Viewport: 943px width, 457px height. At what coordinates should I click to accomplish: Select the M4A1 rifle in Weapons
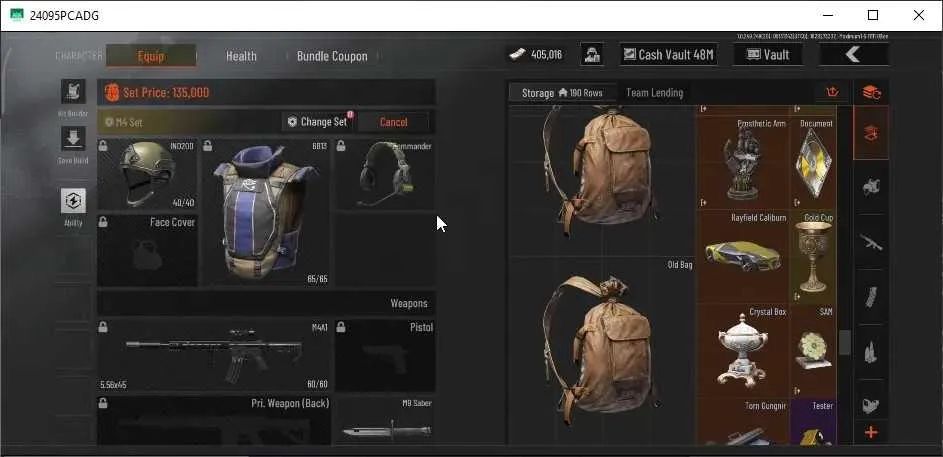tap(214, 355)
